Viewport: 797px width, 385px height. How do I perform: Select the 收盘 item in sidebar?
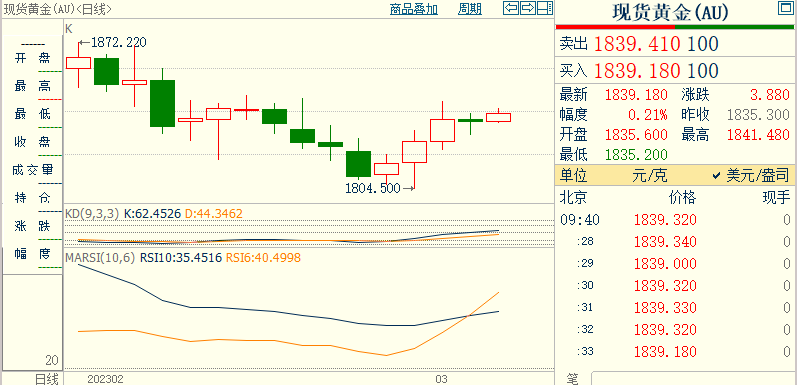(x=33, y=142)
